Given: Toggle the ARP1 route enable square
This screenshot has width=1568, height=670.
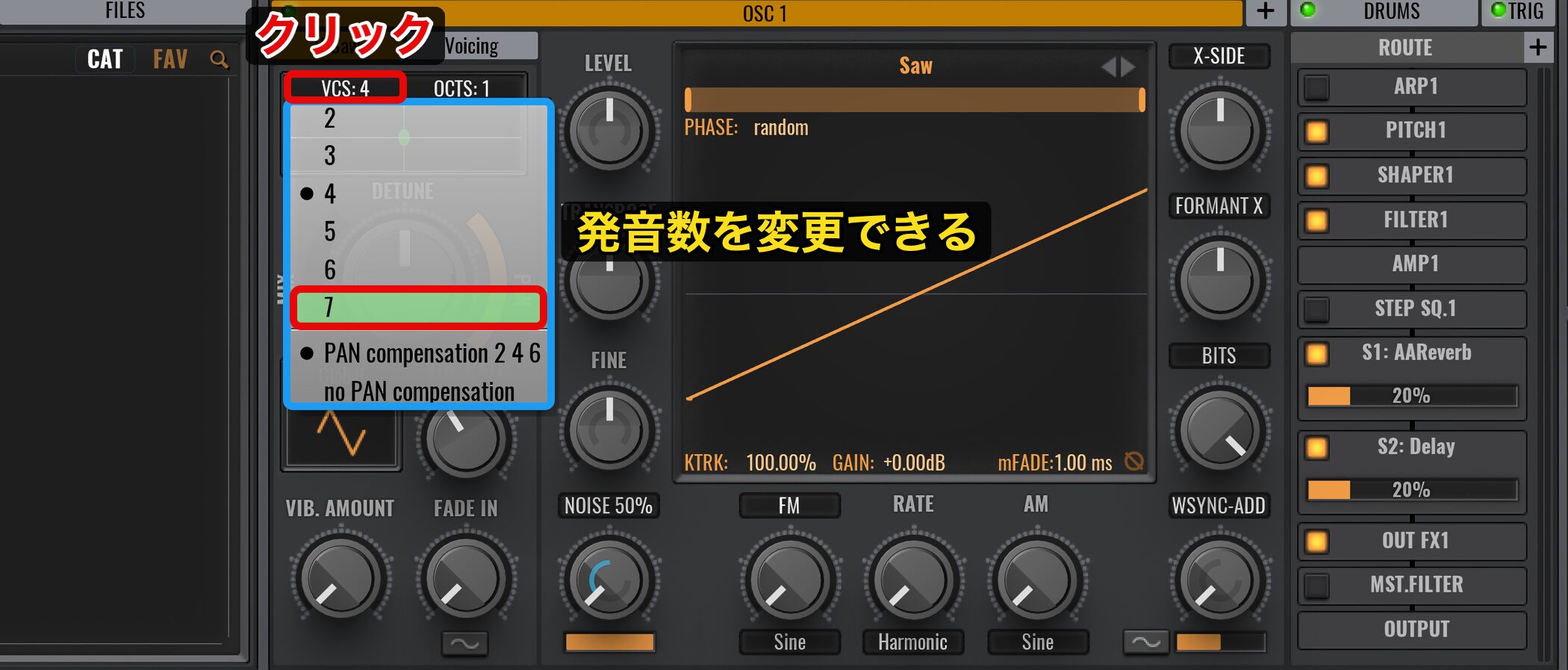Looking at the screenshot, I should (x=1316, y=87).
